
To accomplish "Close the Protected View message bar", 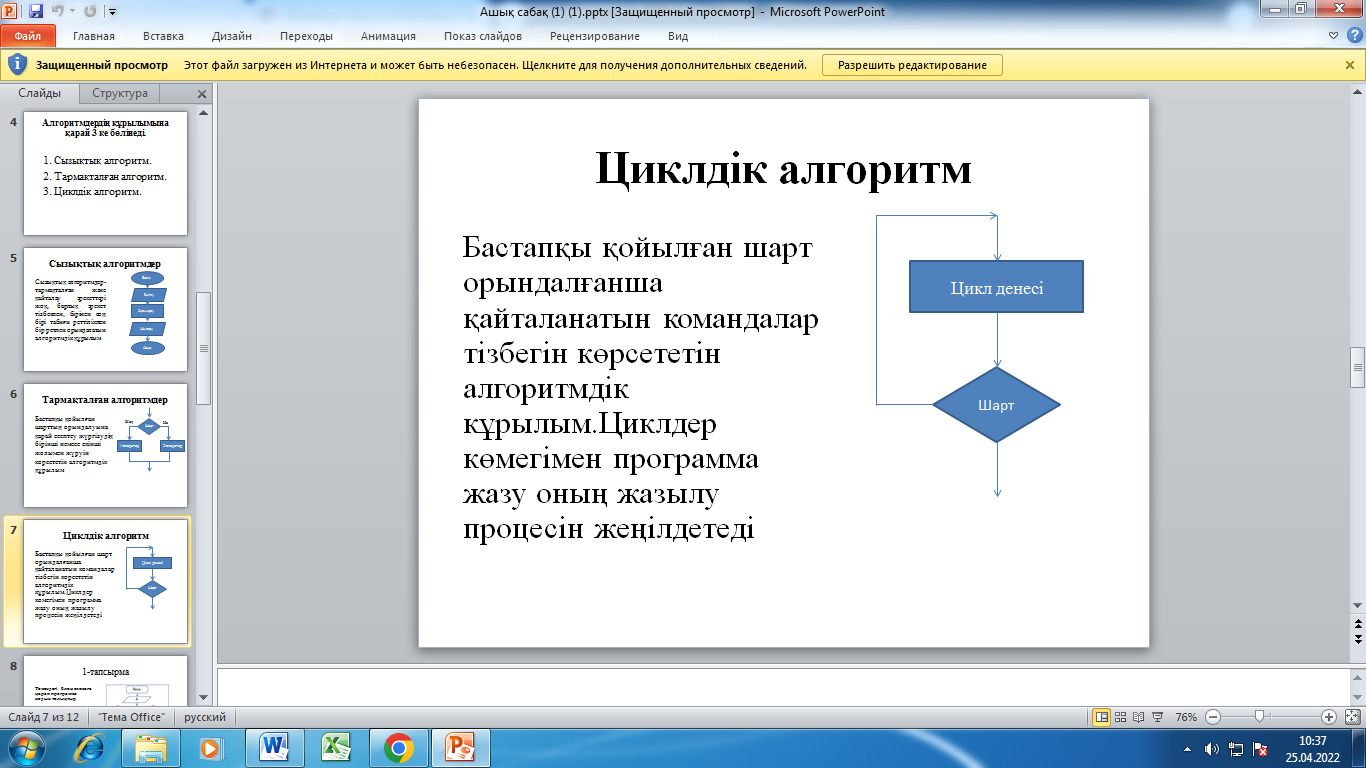I will coord(1350,65).
